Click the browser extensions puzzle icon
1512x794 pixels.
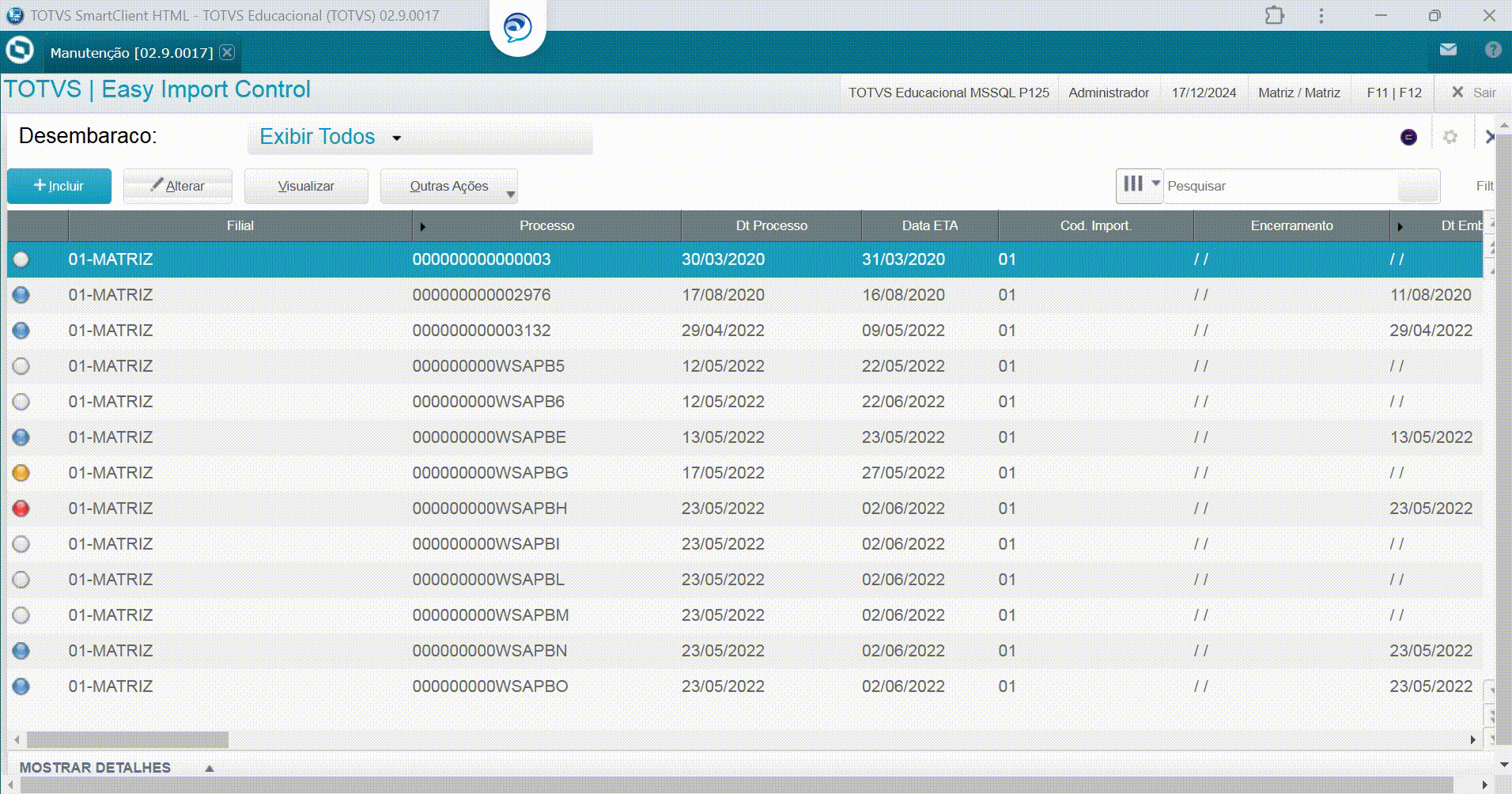(x=1274, y=15)
